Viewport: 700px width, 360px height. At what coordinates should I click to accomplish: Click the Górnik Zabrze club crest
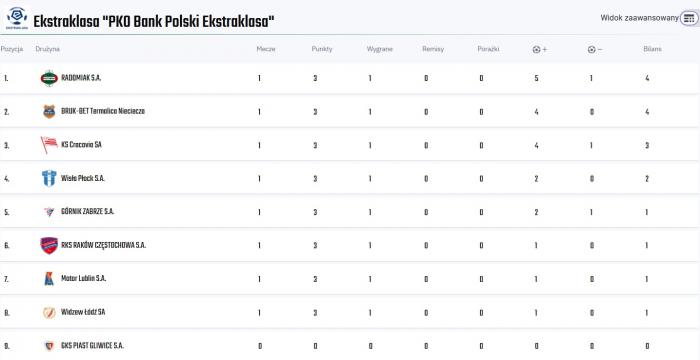49,212
